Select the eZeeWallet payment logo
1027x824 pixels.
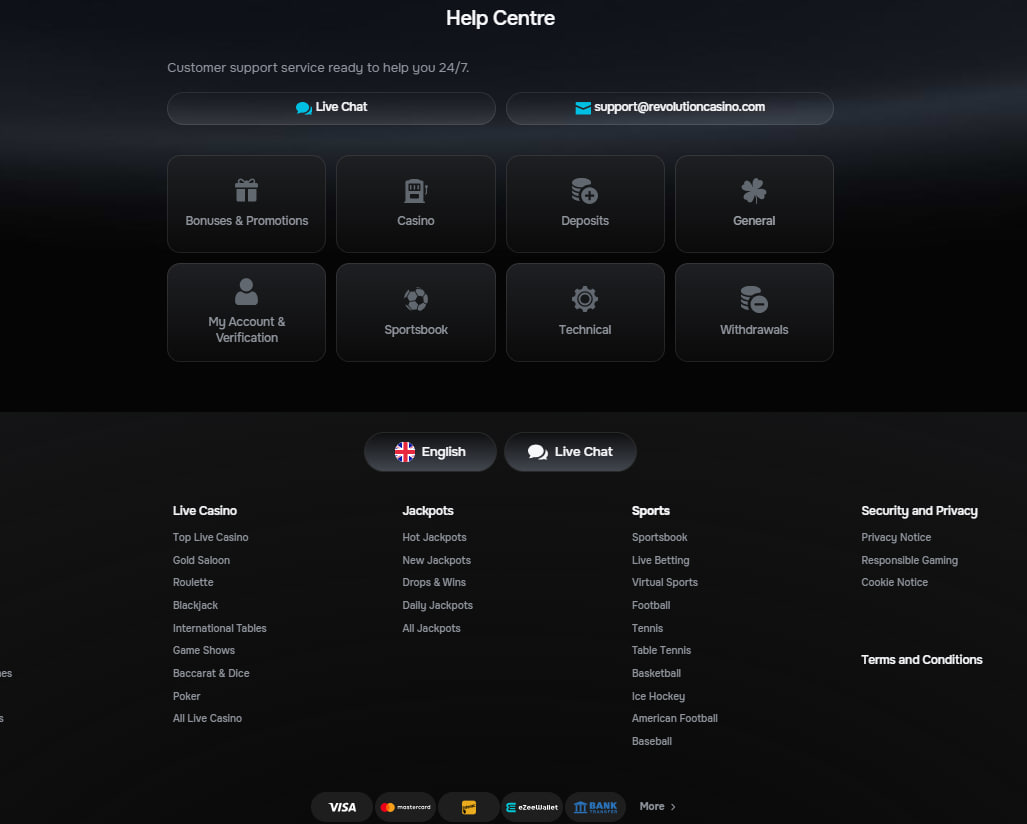(x=532, y=807)
